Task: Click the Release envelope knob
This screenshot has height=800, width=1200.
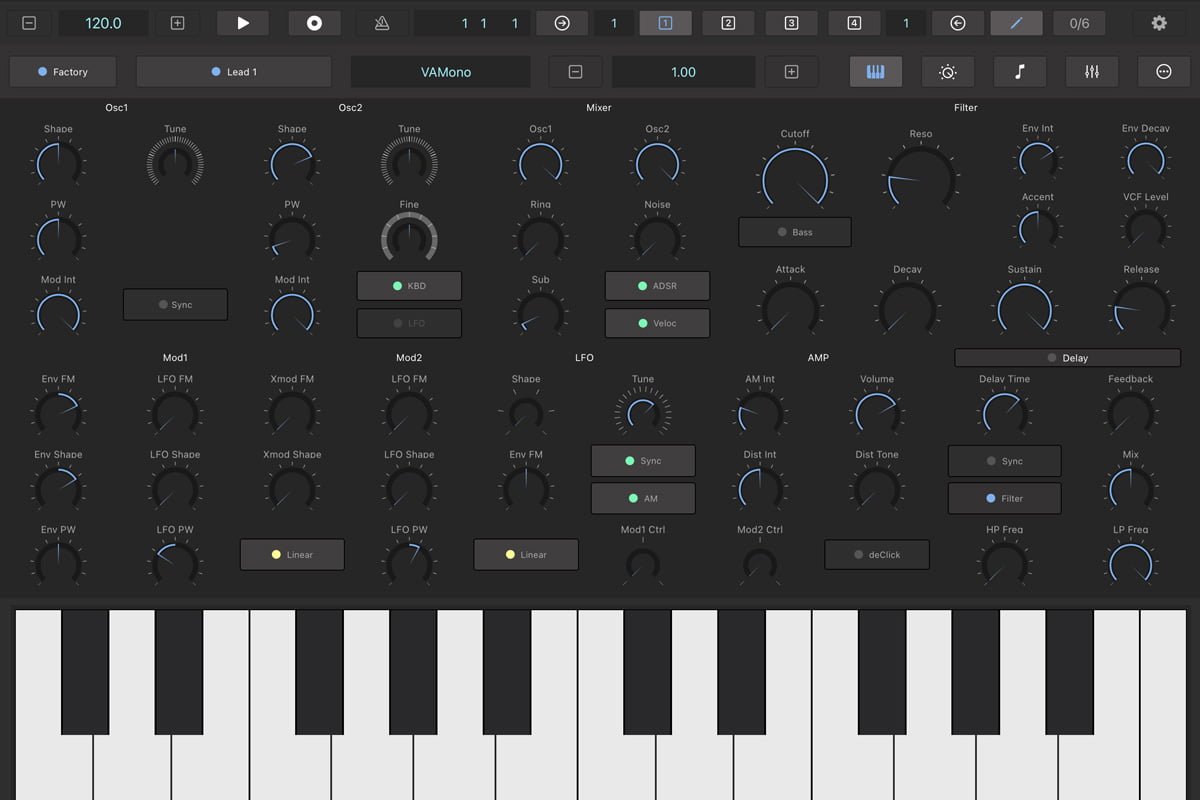Action: click(1141, 308)
